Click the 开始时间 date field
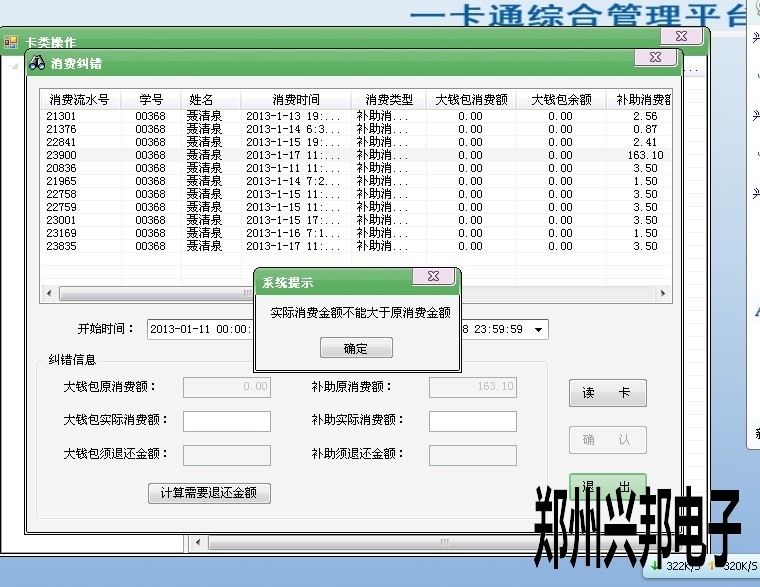The image size is (760, 587). point(200,329)
